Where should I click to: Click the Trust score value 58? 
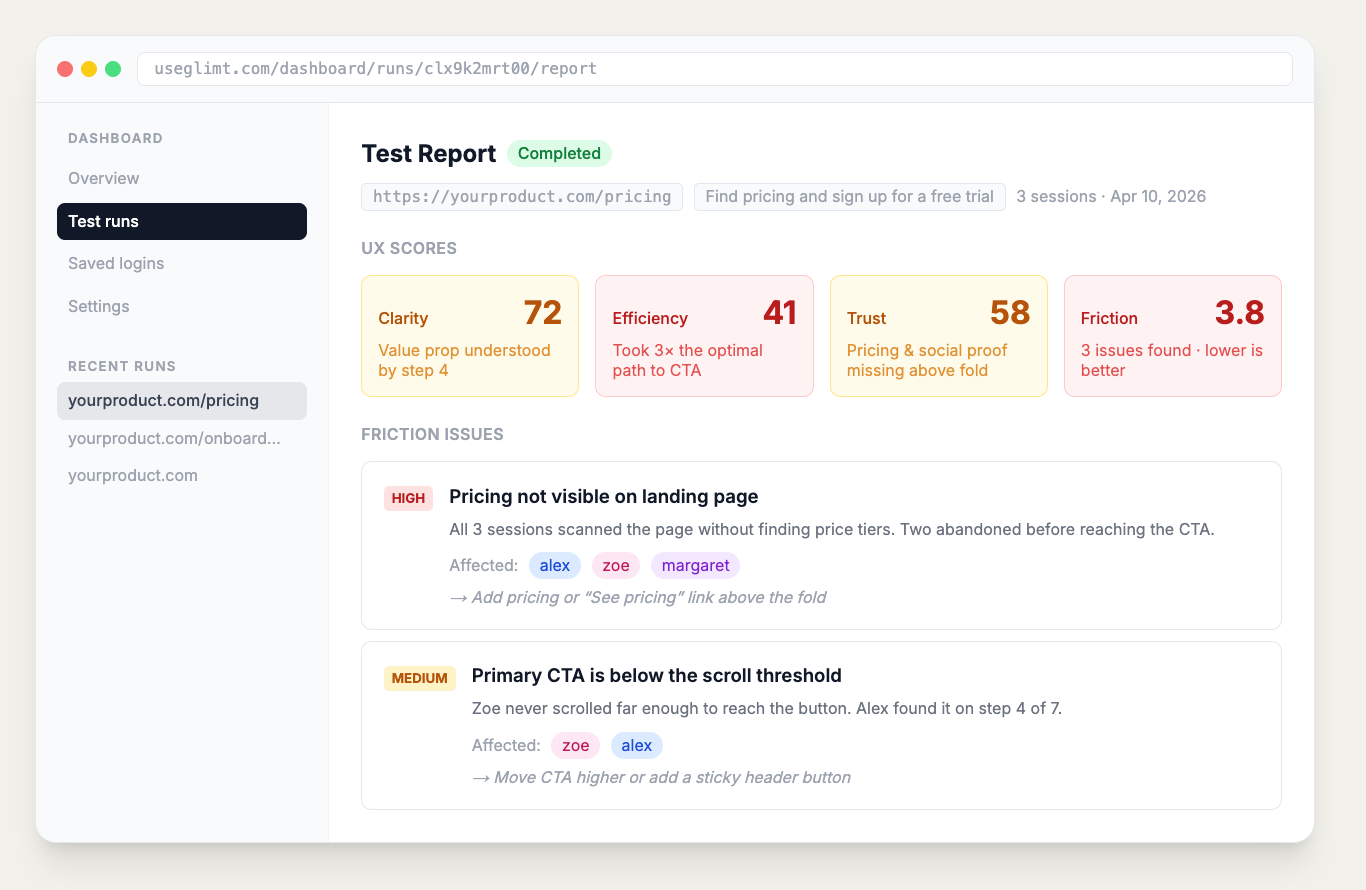tap(1010, 313)
